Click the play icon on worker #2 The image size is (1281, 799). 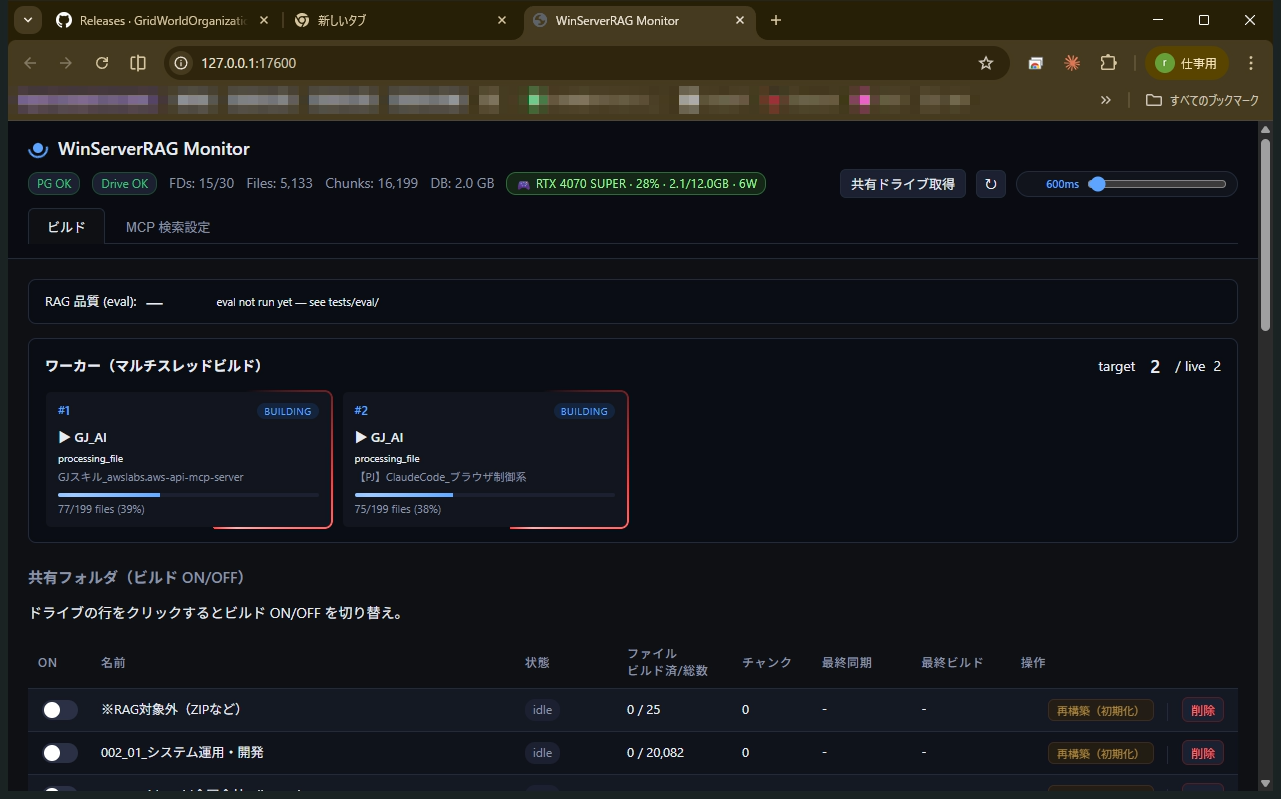point(362,437)
